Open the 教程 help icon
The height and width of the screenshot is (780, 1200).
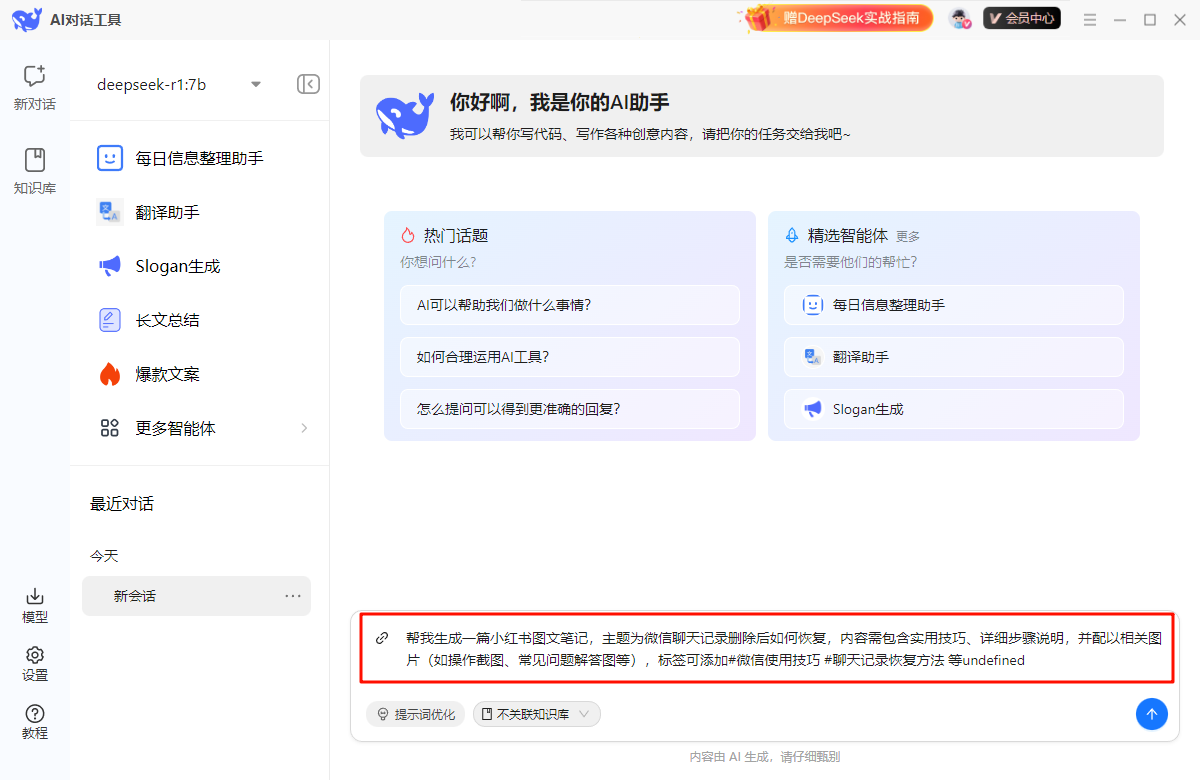(34, 721)
